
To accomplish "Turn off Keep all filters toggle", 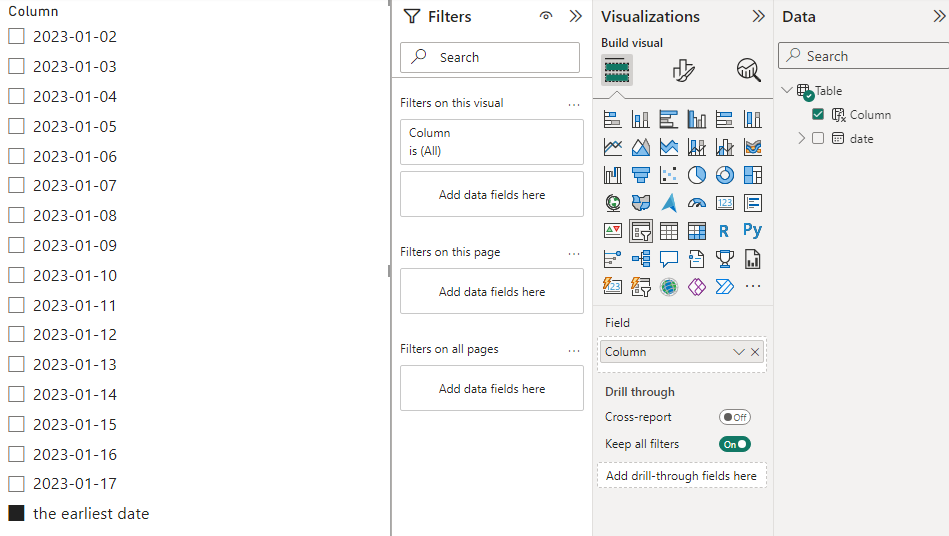I will [735, 444].
